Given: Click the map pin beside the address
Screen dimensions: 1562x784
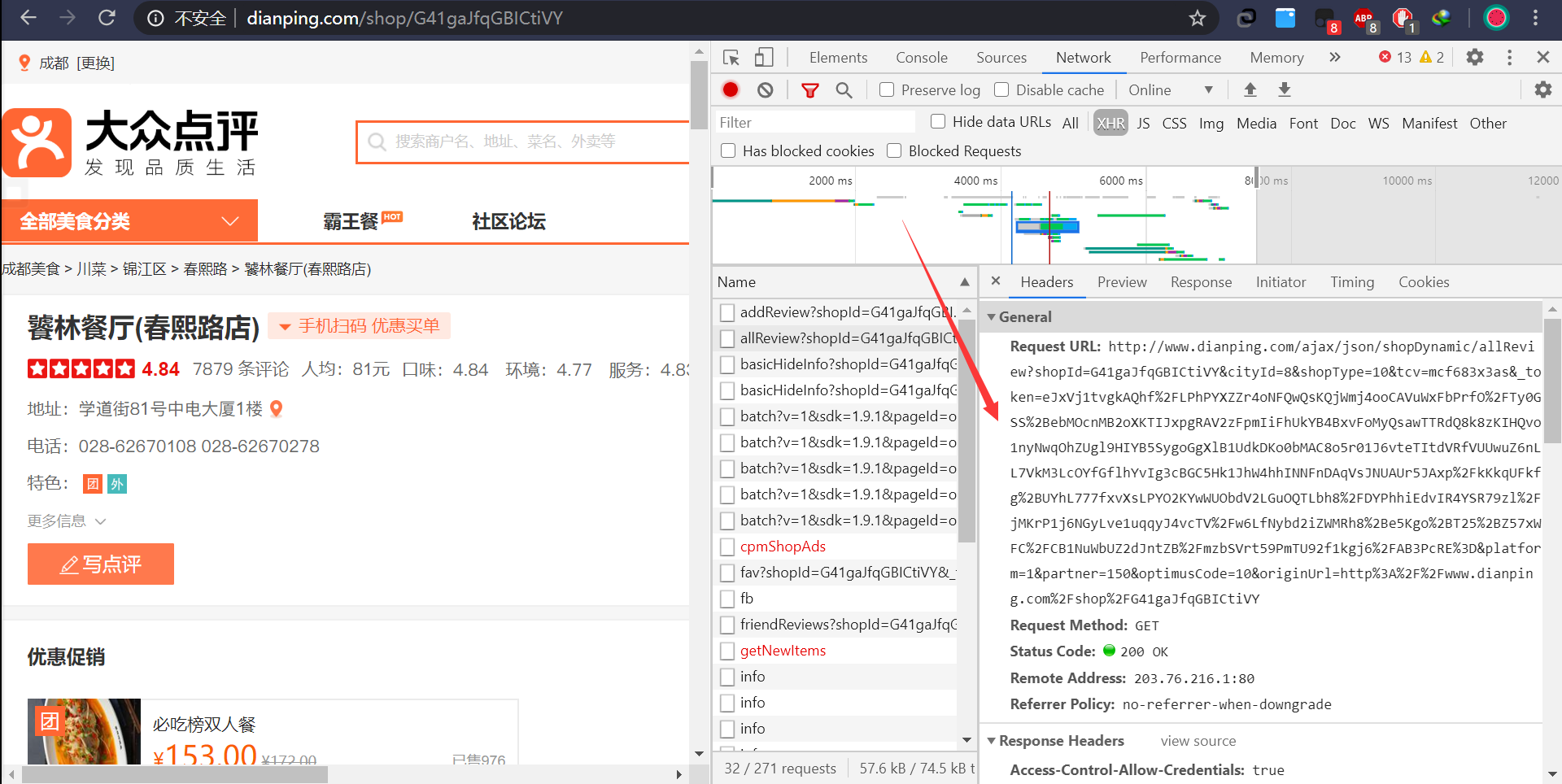Looking at the screenshot, I should pyautogui.click(x=277, y=408).
